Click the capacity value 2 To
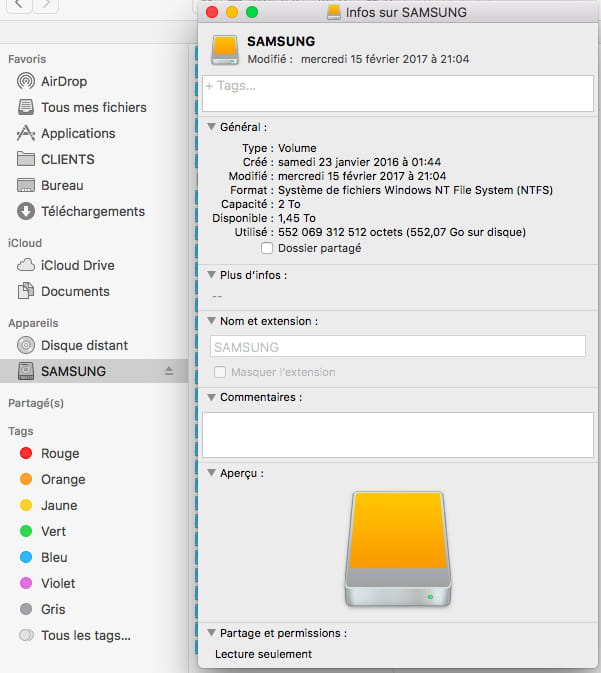The image size is (601, 673). pos(289,204)
